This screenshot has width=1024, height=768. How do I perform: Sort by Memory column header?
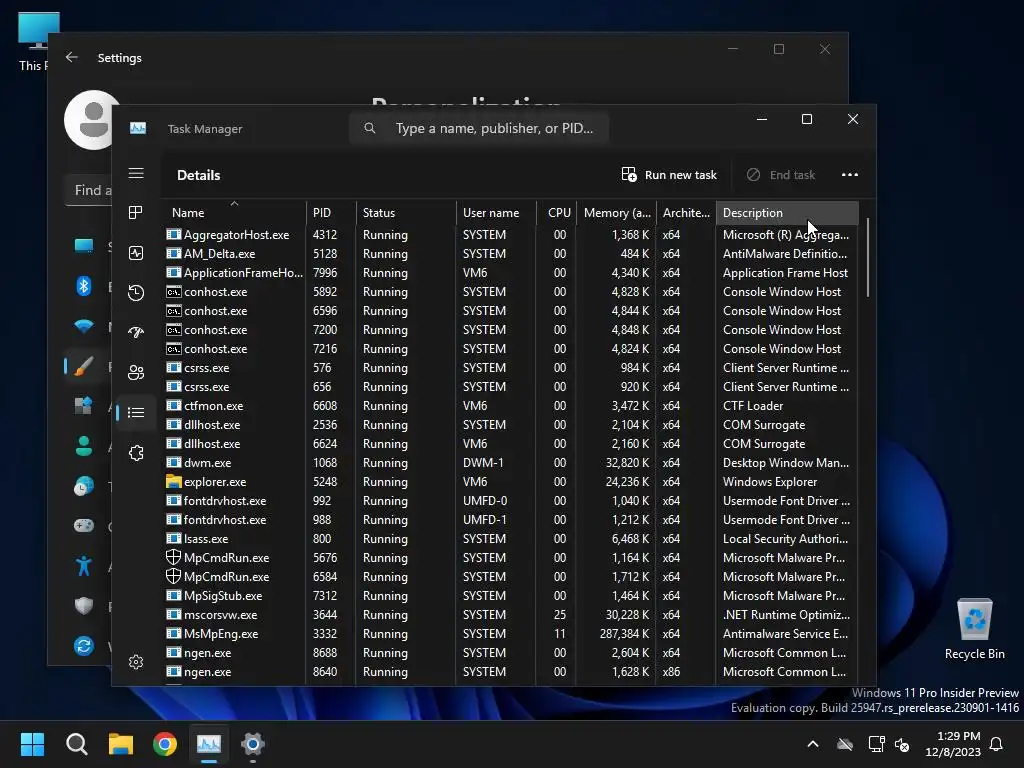616,213
